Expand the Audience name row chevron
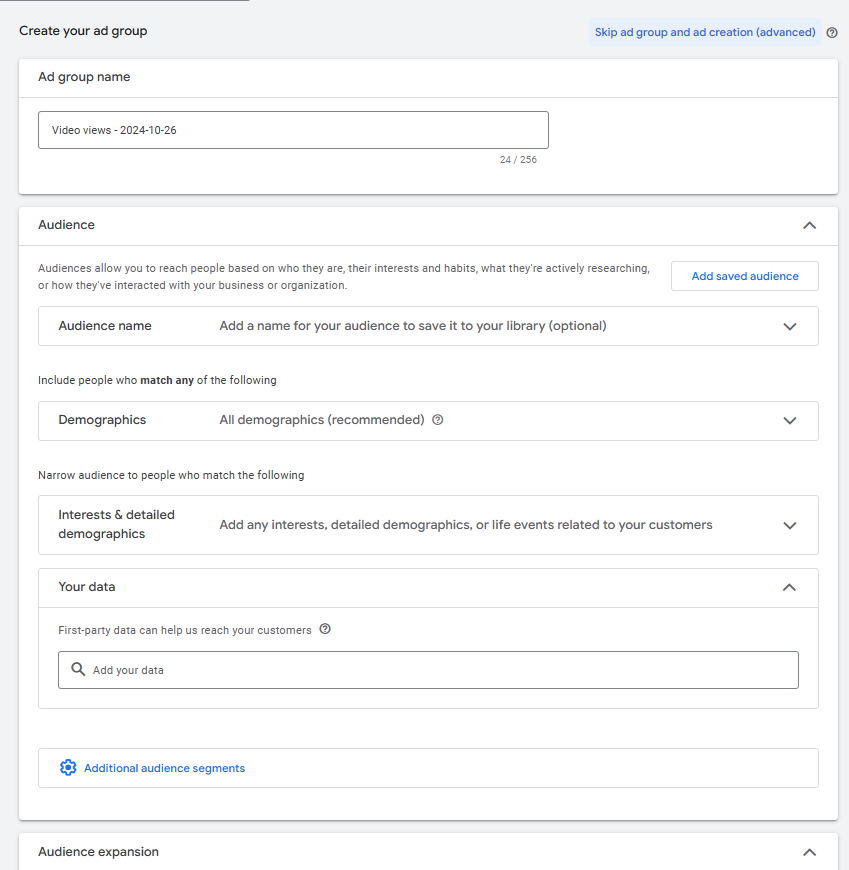The height and width of the screenshot is (870, 849). coord(790,326)
